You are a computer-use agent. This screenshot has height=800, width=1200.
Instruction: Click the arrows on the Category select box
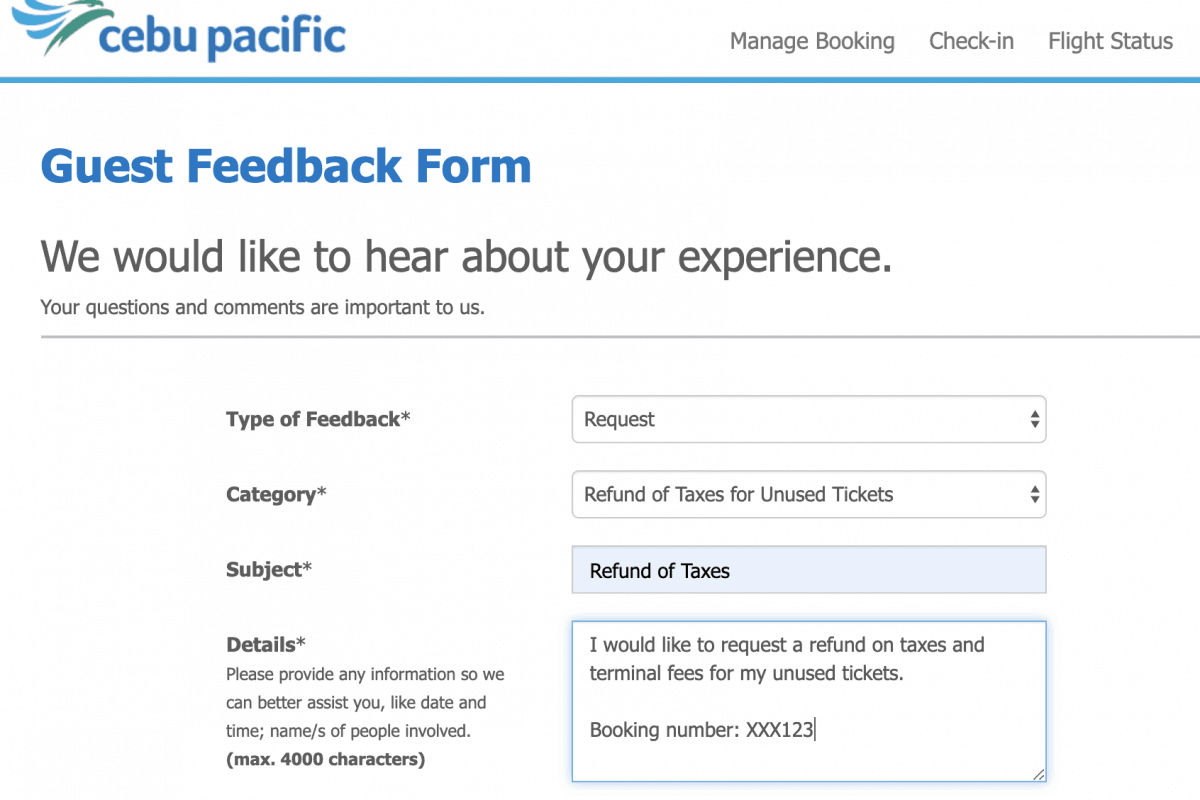(x=1034, y=495)
